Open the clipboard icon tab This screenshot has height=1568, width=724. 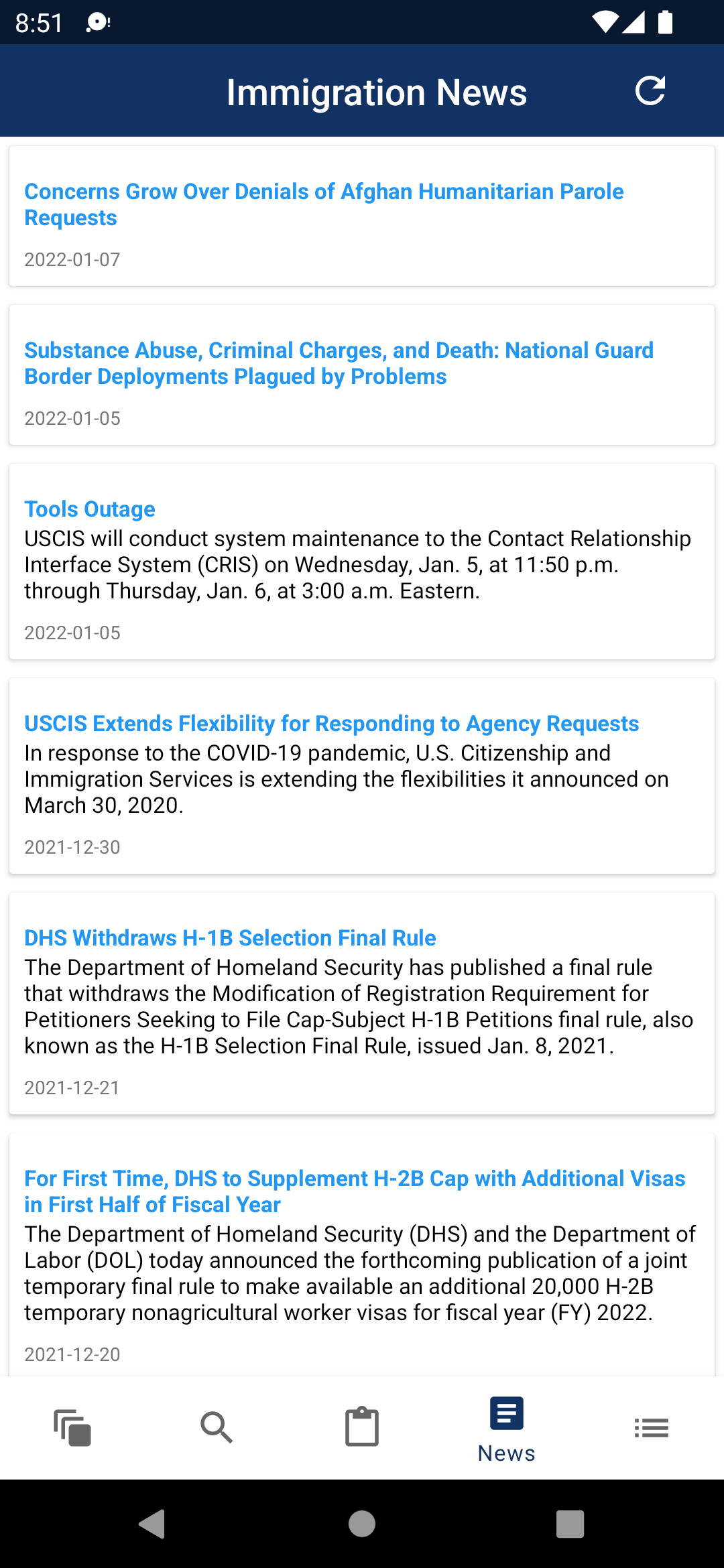[362, 1427]
